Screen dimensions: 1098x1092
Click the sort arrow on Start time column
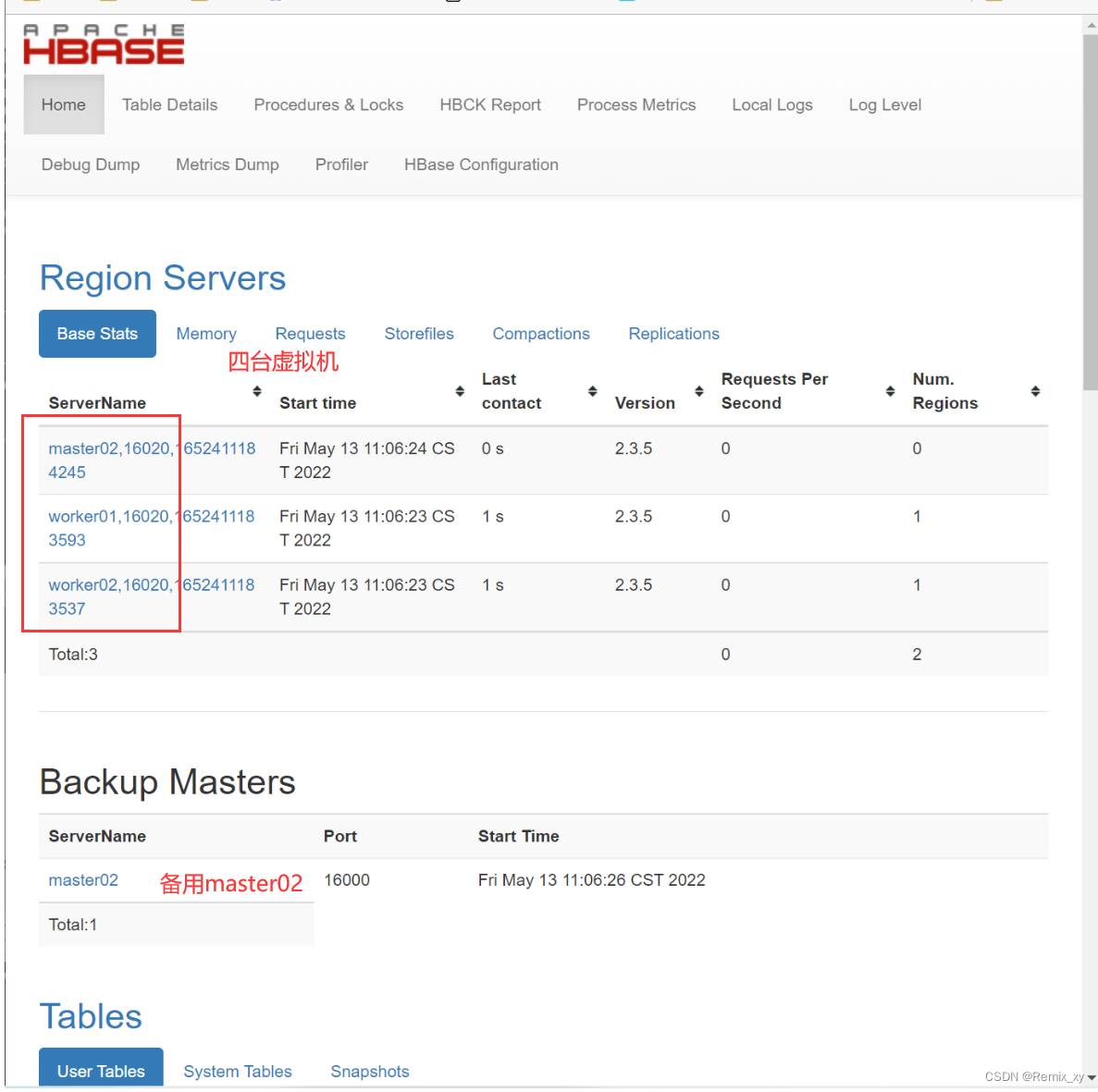[x=460, y=391]
